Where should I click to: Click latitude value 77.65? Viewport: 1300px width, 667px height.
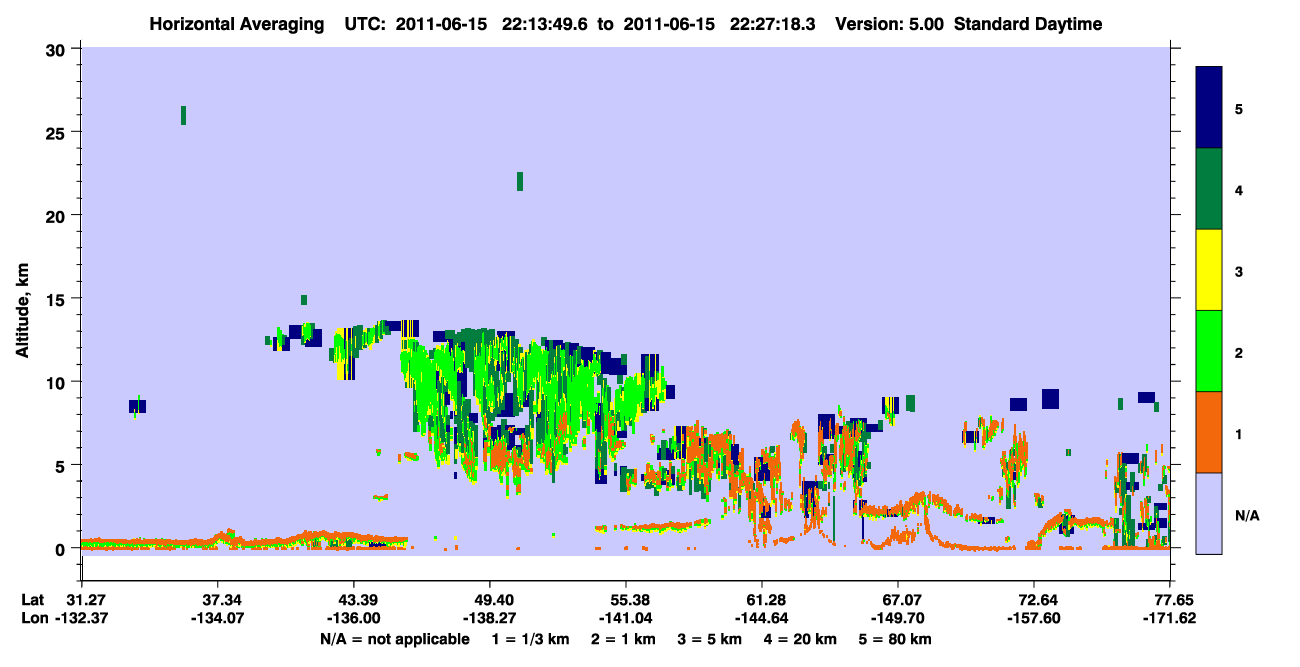pos(1170,600)
